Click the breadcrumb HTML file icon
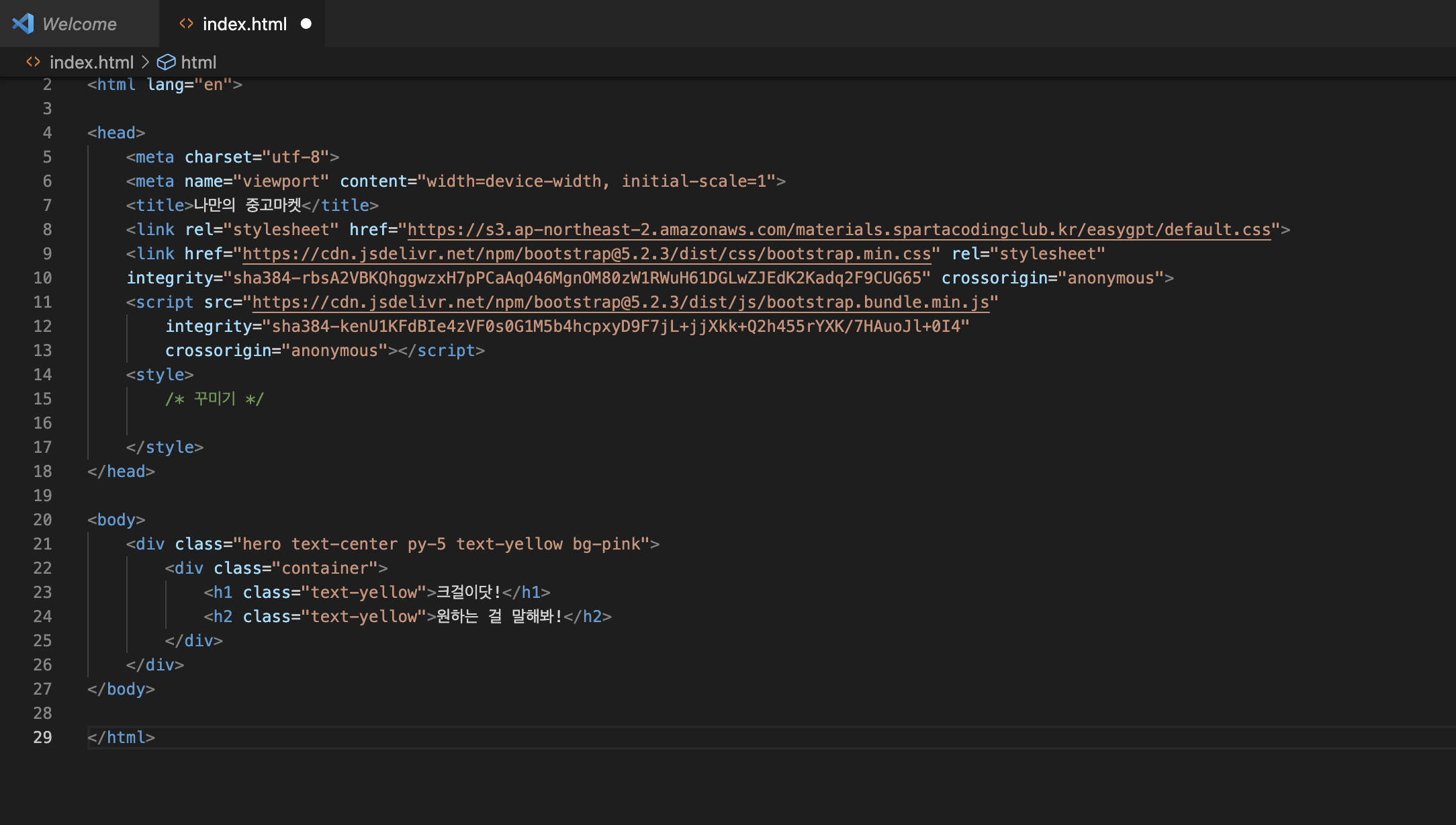Viewport: 1456px width, 825px height. point(33,62)
